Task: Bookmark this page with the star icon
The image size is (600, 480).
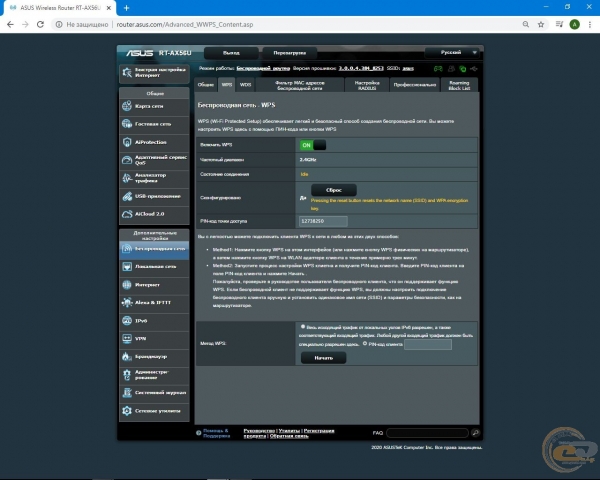Action: coord(541,24)
